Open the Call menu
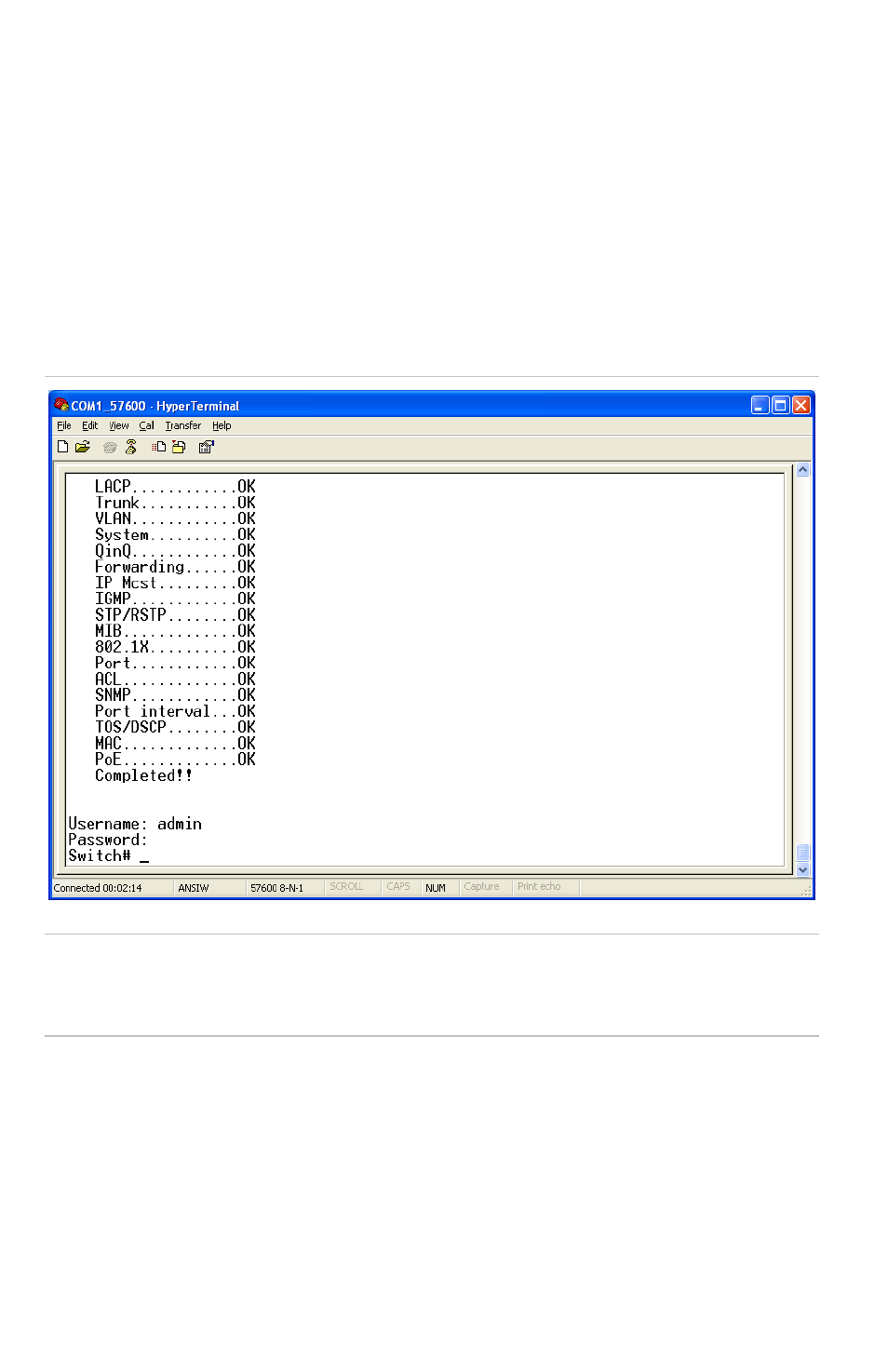This screenshot has height=1372, width=888. (x=147, y=425)
